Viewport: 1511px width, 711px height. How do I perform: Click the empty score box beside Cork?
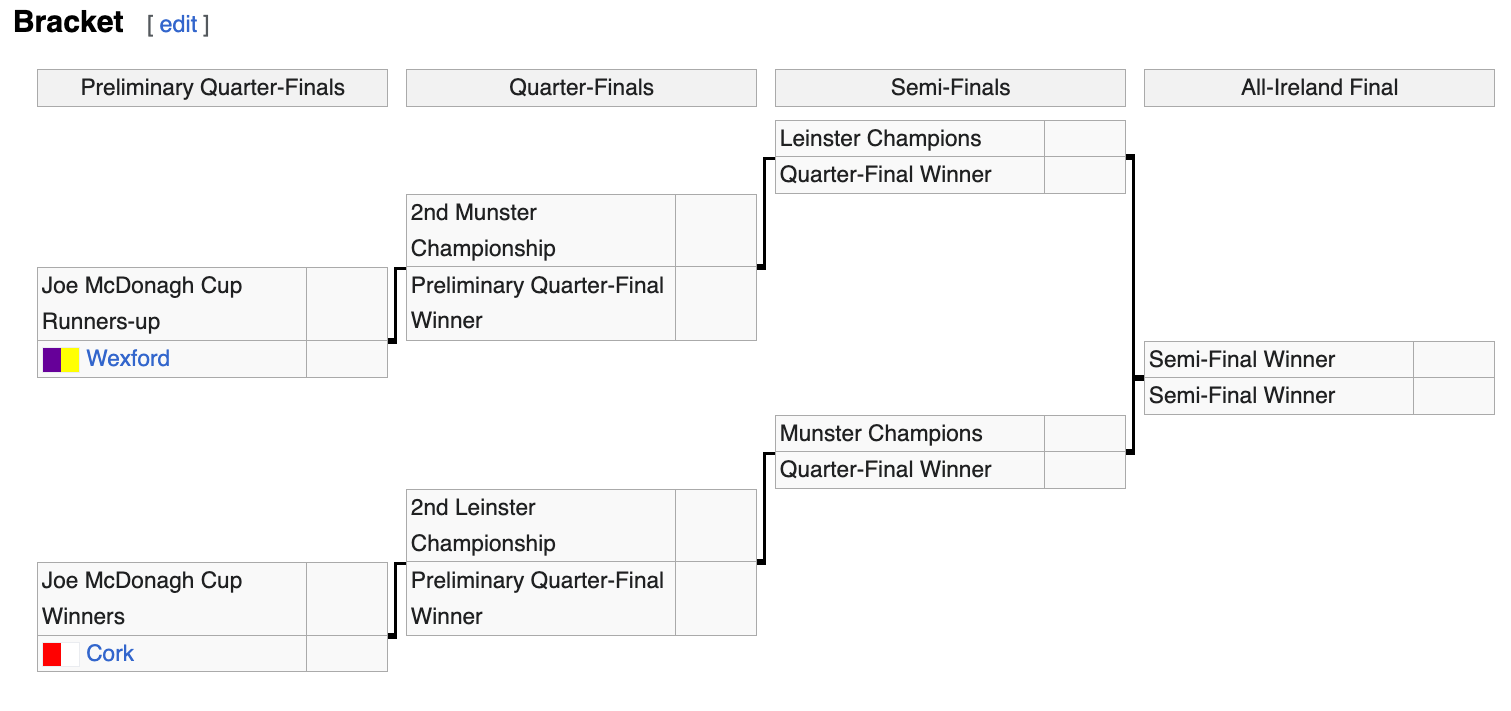pyautogui.click(x=346, y=654)
